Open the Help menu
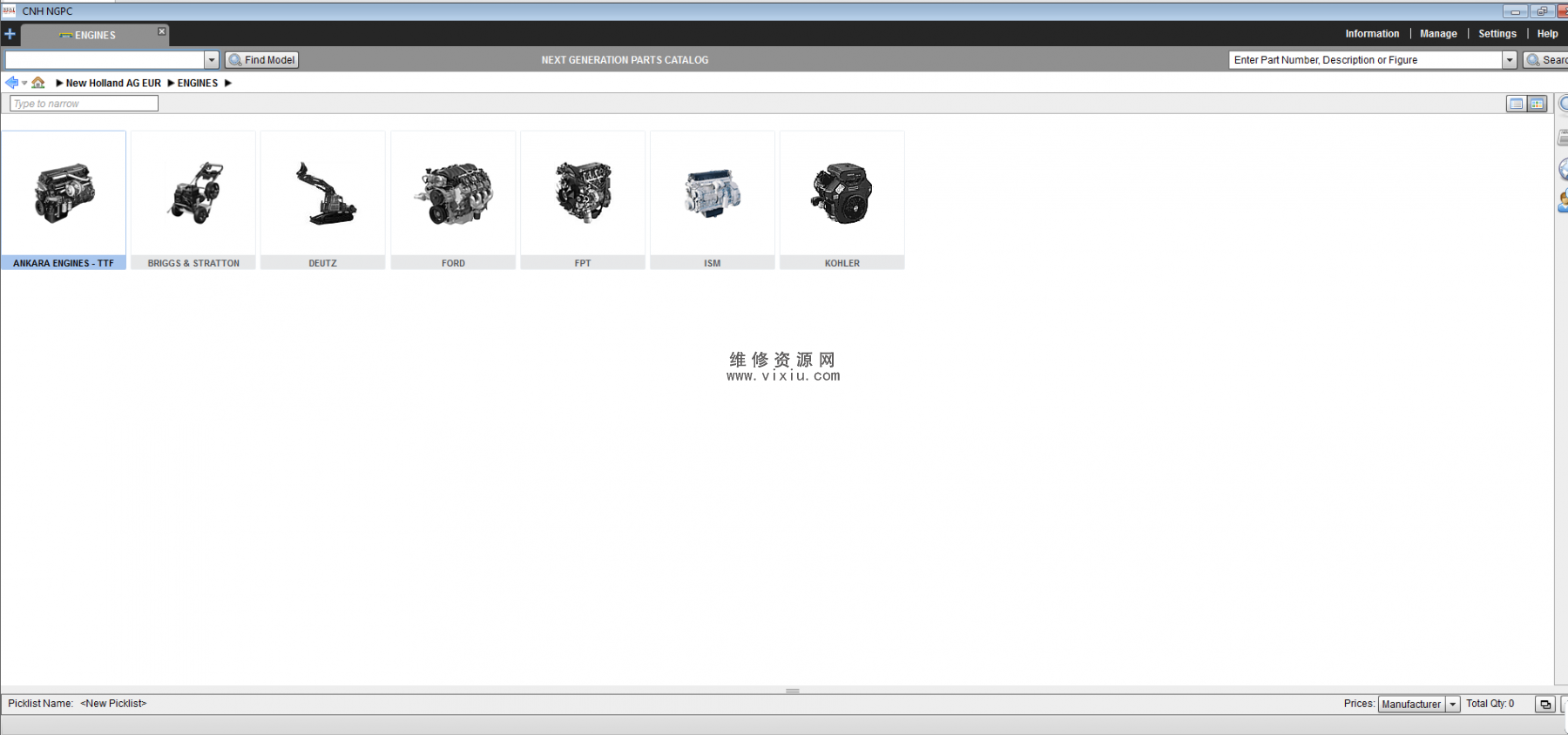 (x=1547, y=34)
